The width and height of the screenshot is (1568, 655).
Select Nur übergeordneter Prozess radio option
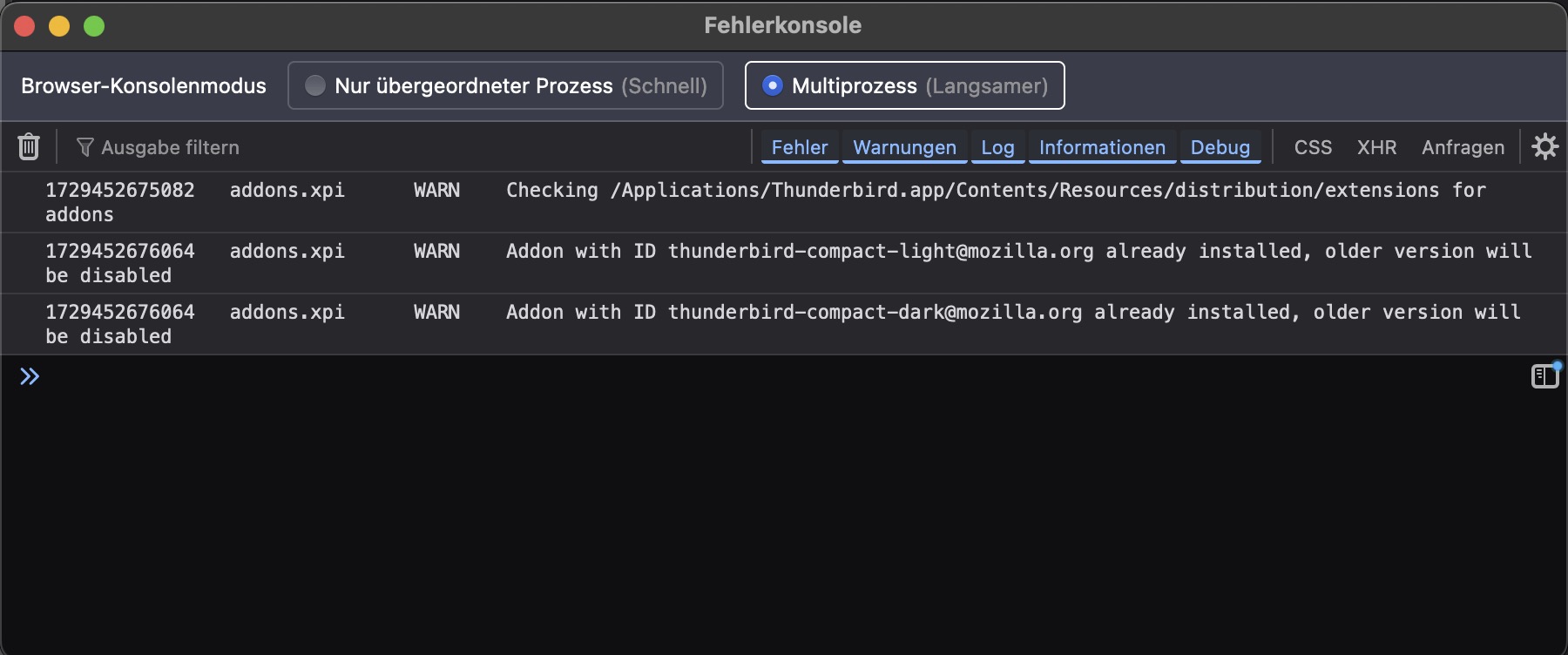(x=315, y=85)
